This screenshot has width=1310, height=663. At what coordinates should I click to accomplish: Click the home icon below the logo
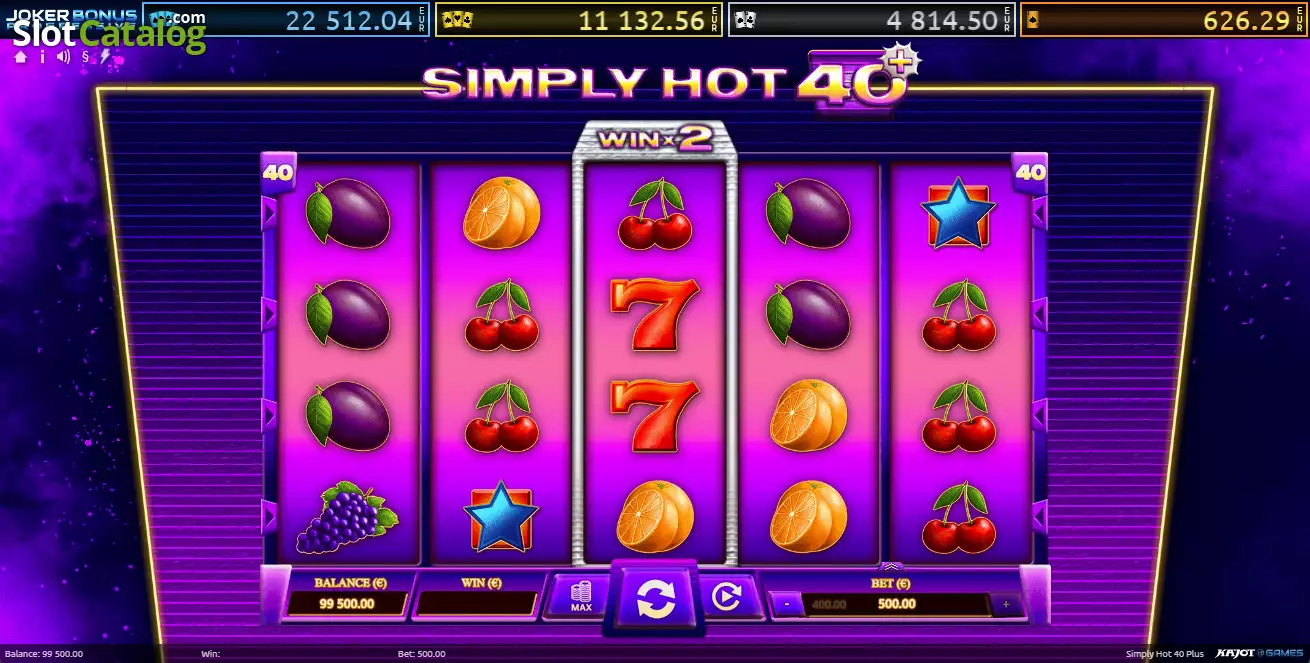click(20, 57)
